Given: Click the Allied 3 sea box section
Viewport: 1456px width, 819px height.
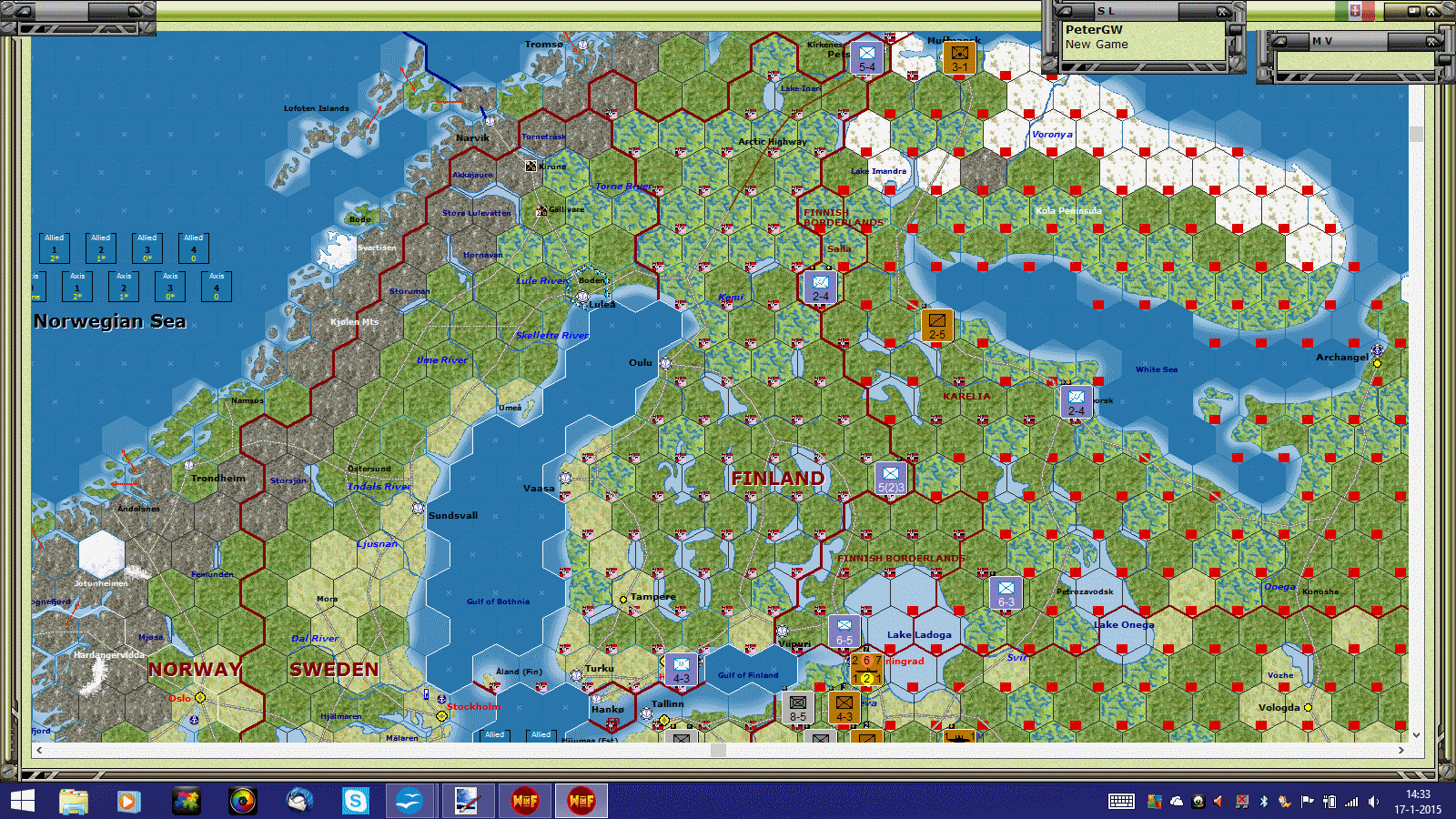Looking at the screenshot, I should [147, 248].
